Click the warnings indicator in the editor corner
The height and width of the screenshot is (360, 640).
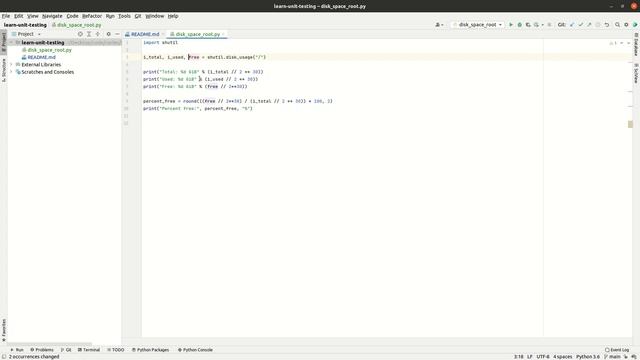[613, 43]
